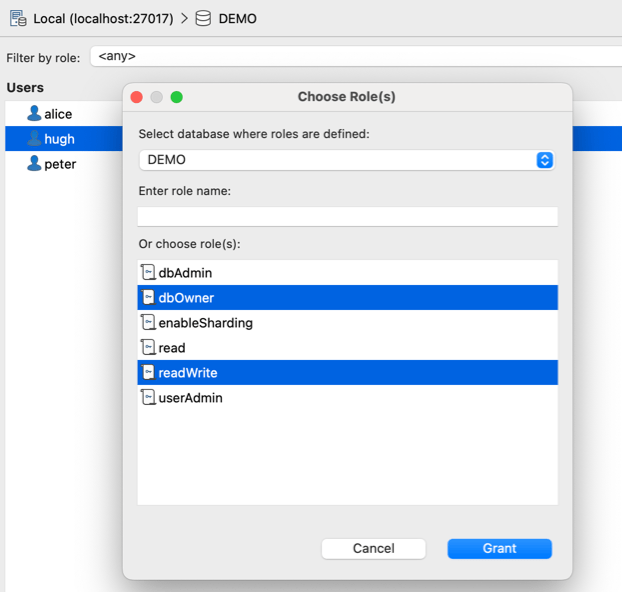Click the user icon next to alice

click(34, 114)
